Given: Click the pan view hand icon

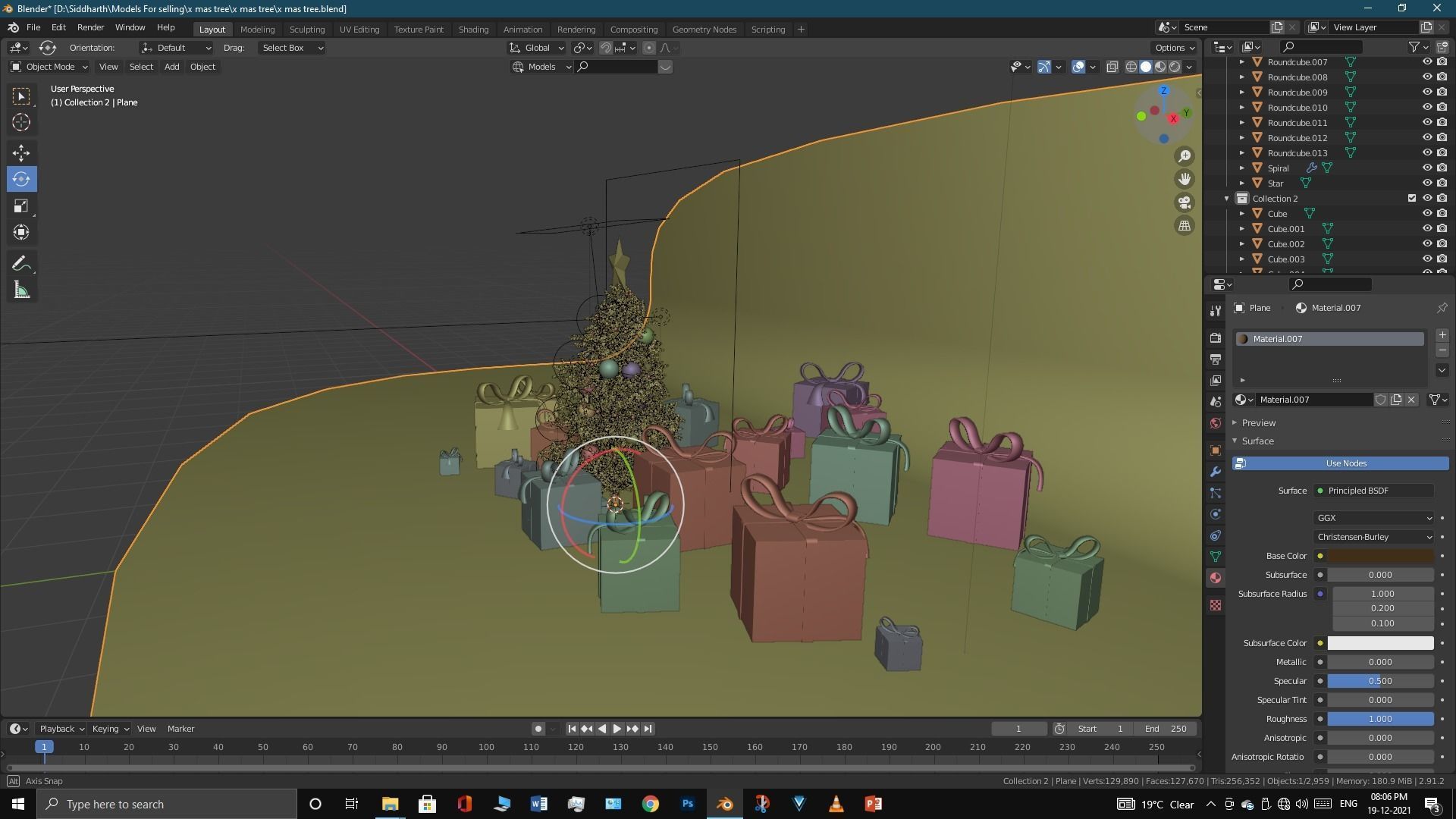Looking at the screenshot, I should [1184, 179].
